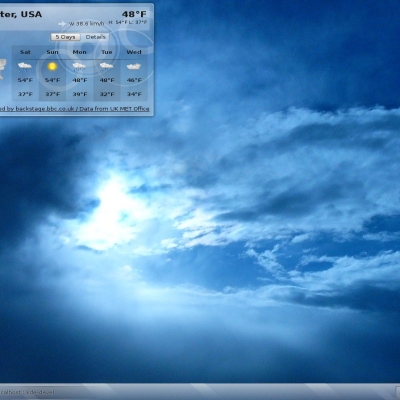This screenshot has height=400, width=400.
Task: Click Wednesday's low of 34°F
Action: (x=134, y=94)
